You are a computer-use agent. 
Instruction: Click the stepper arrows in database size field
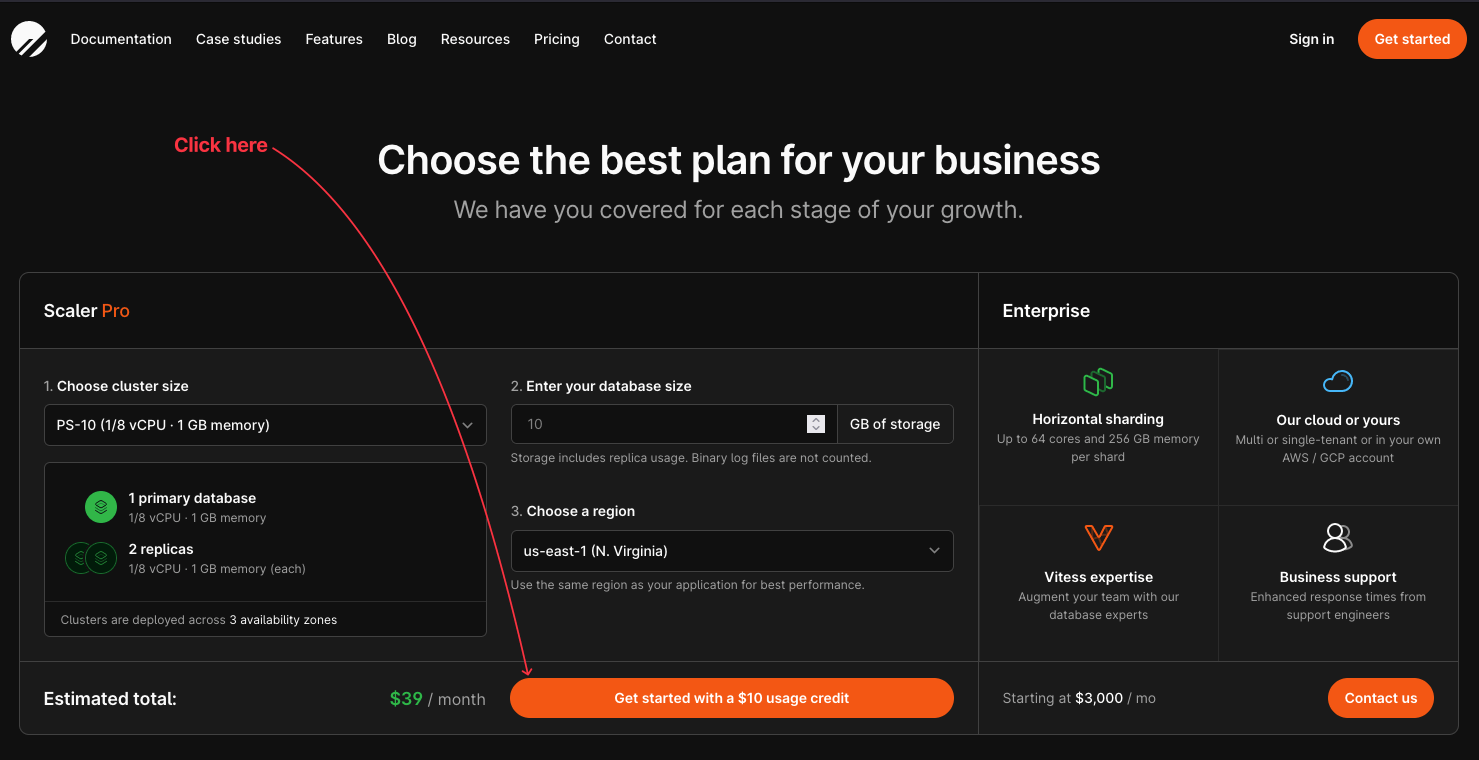click(816, 424)
